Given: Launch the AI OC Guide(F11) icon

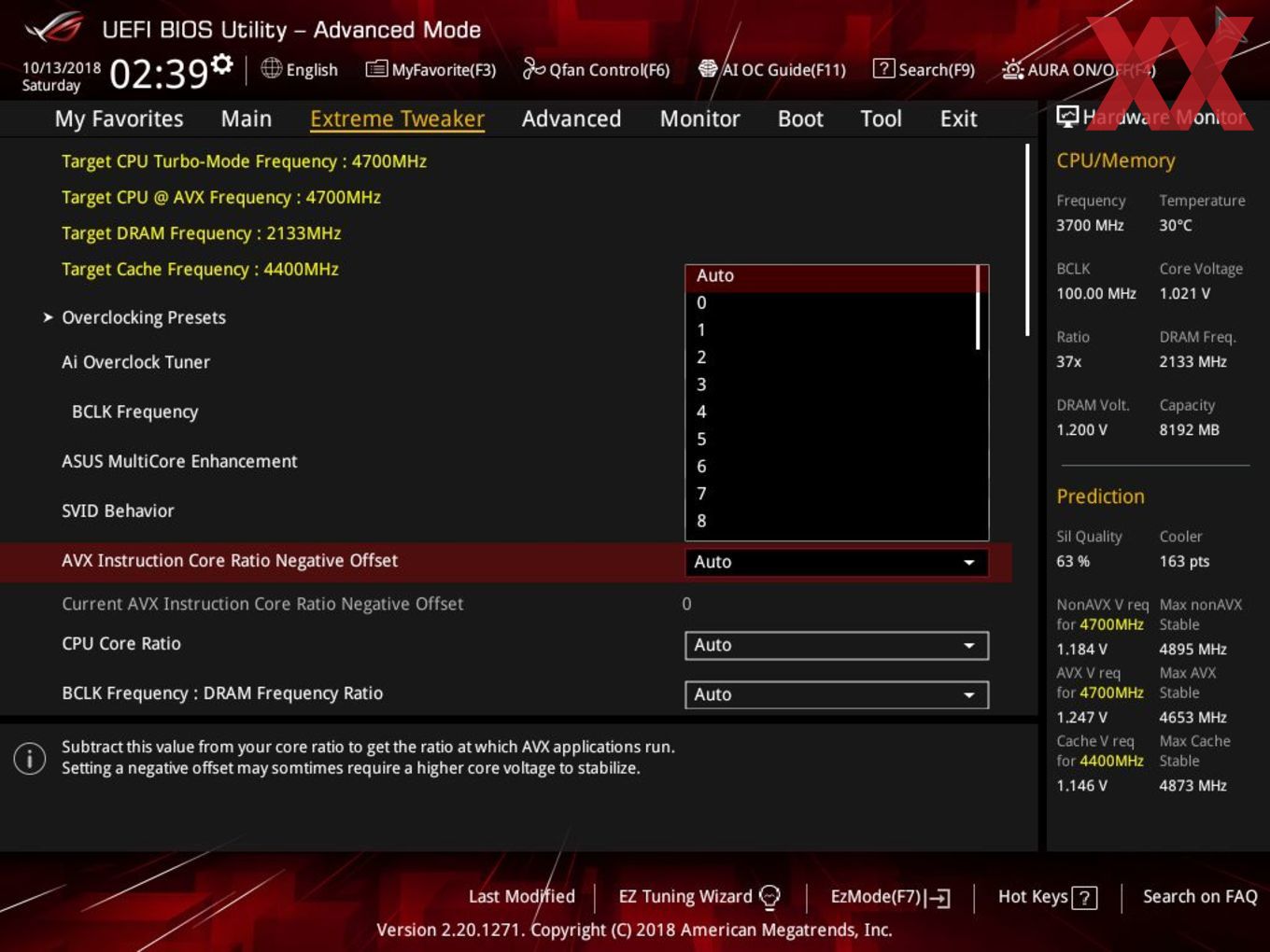Looking at the screenshot, I should coord(708,69).
